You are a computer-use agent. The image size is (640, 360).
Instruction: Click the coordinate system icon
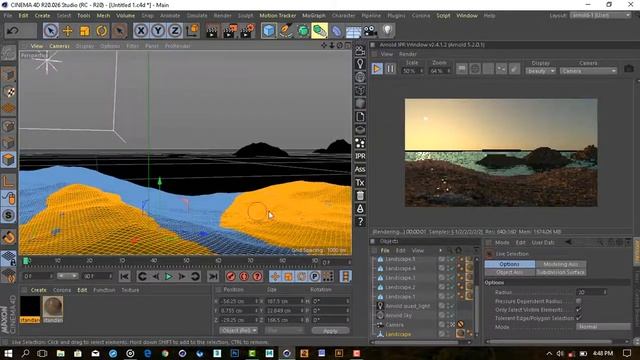192,31
